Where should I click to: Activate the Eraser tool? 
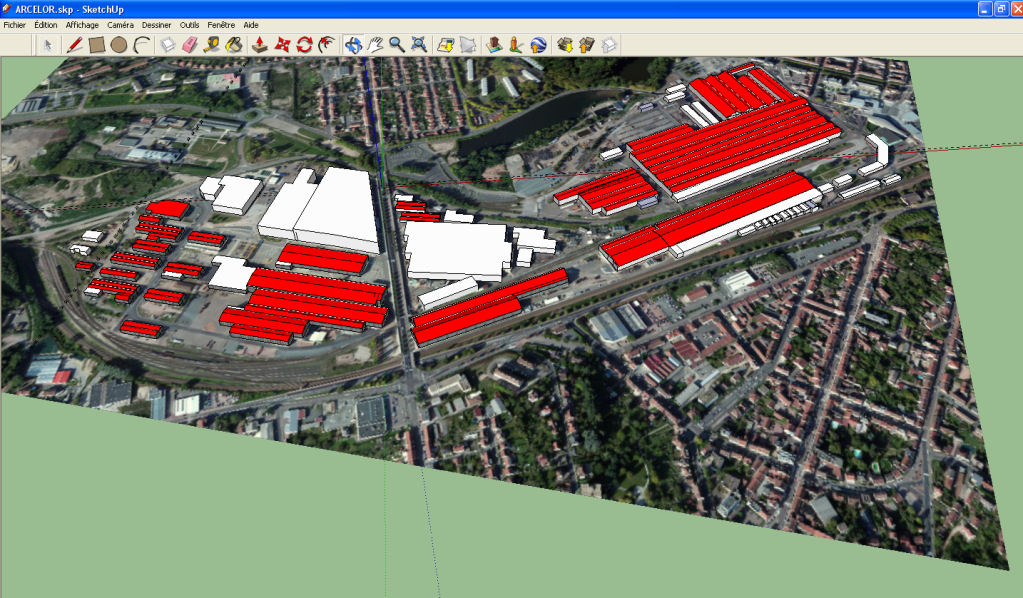(191, 44)
